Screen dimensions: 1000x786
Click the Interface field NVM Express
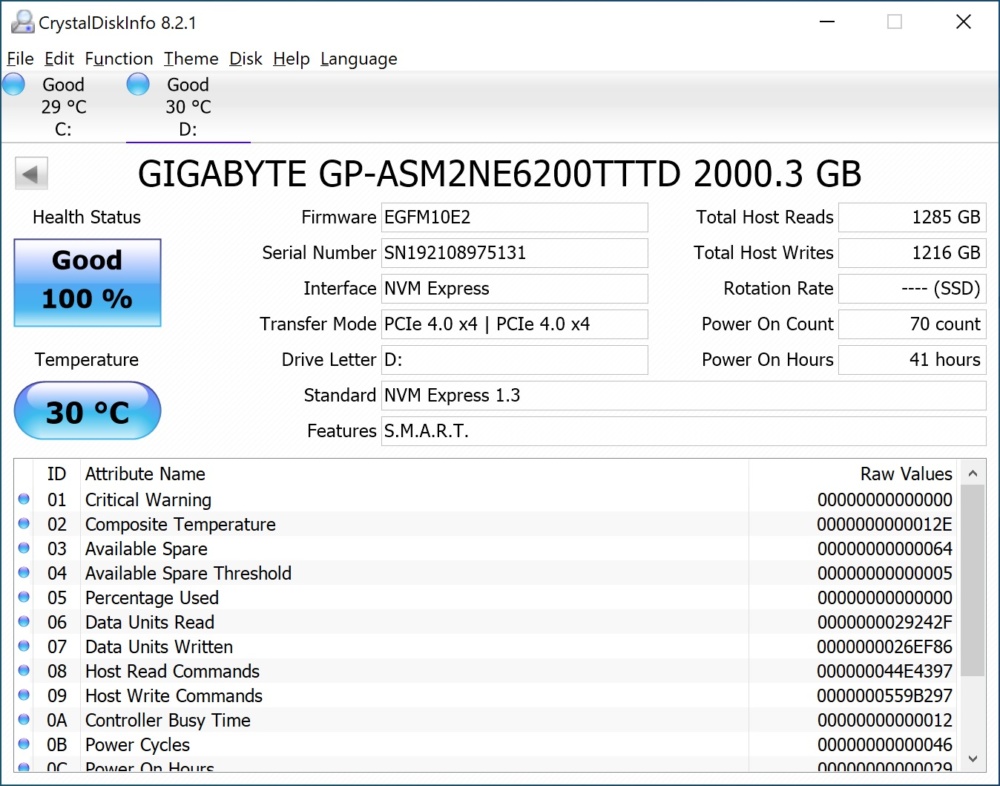pos(515,289)
